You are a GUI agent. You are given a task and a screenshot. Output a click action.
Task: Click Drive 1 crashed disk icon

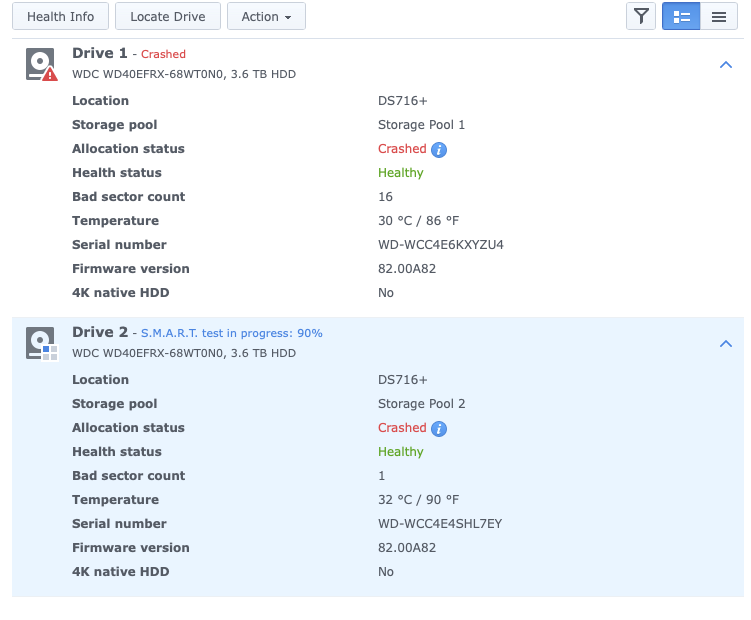click(x=41, y=64)
